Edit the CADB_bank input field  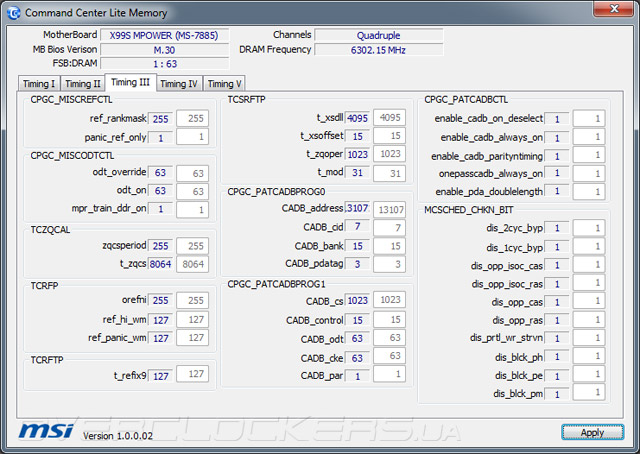389,246
